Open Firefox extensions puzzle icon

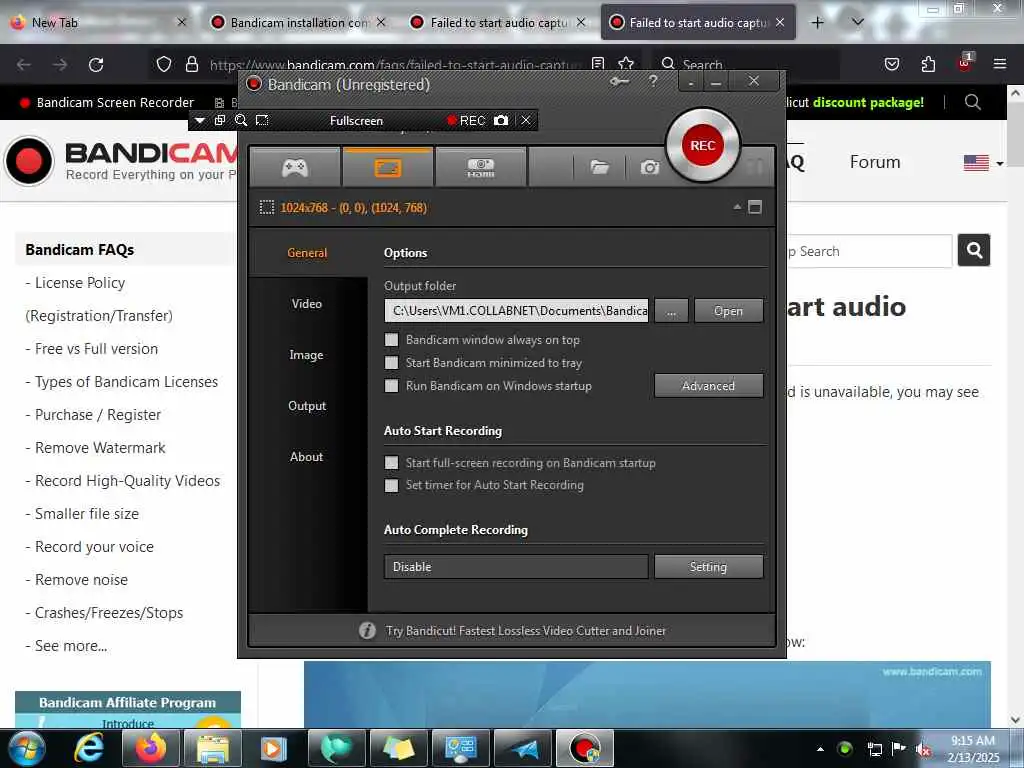tap(928, 64)
